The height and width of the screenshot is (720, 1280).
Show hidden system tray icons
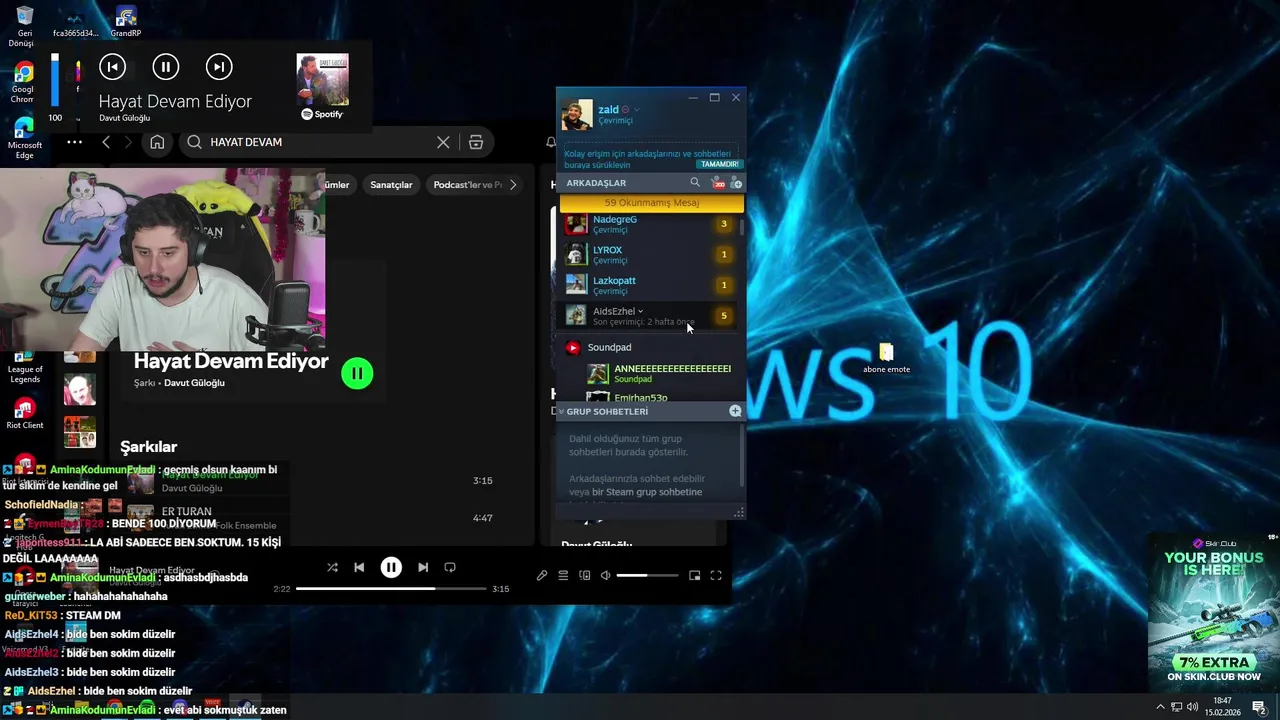click(x=1160, y=707)
